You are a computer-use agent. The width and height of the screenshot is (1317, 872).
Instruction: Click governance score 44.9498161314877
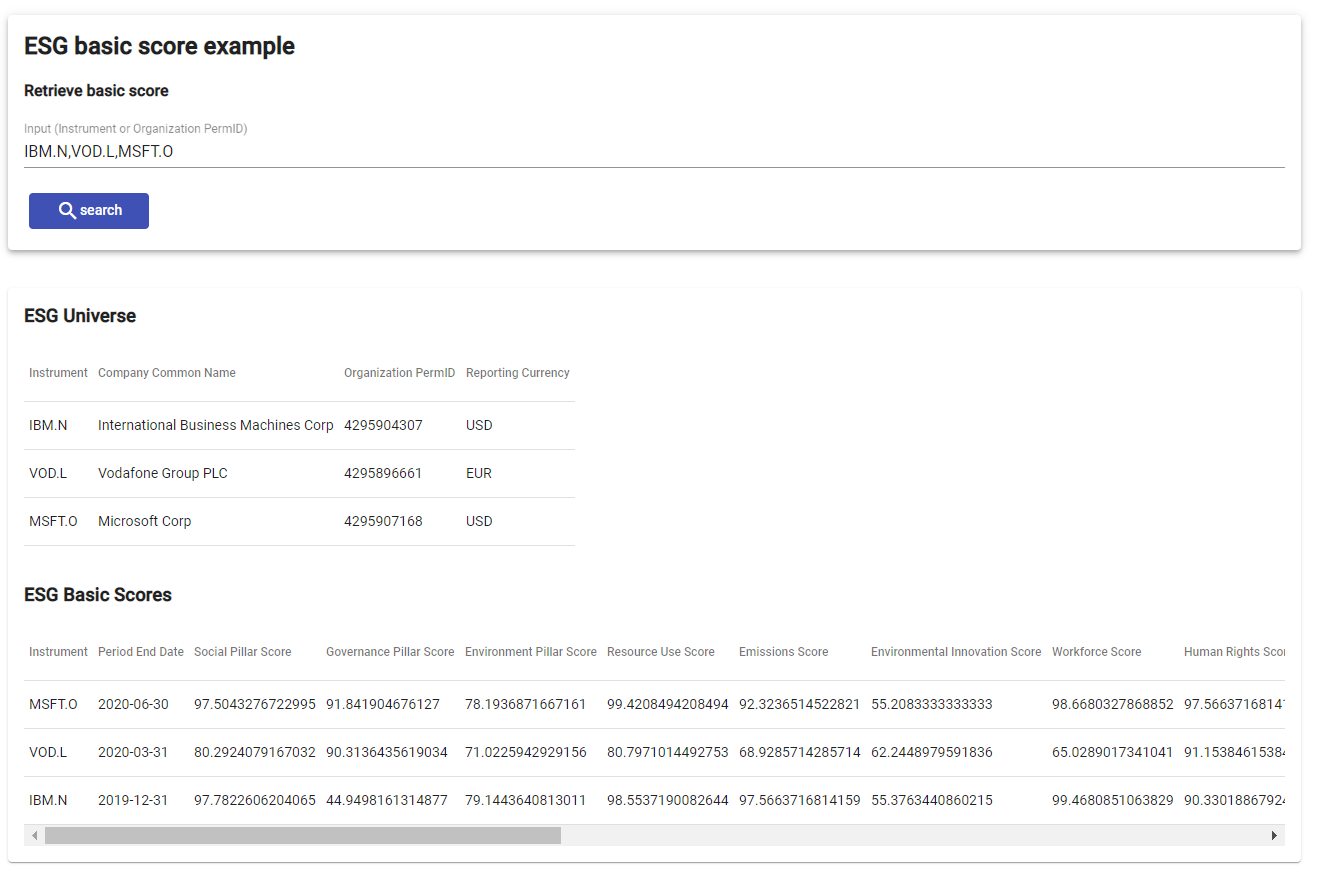[x=387, y=800]
